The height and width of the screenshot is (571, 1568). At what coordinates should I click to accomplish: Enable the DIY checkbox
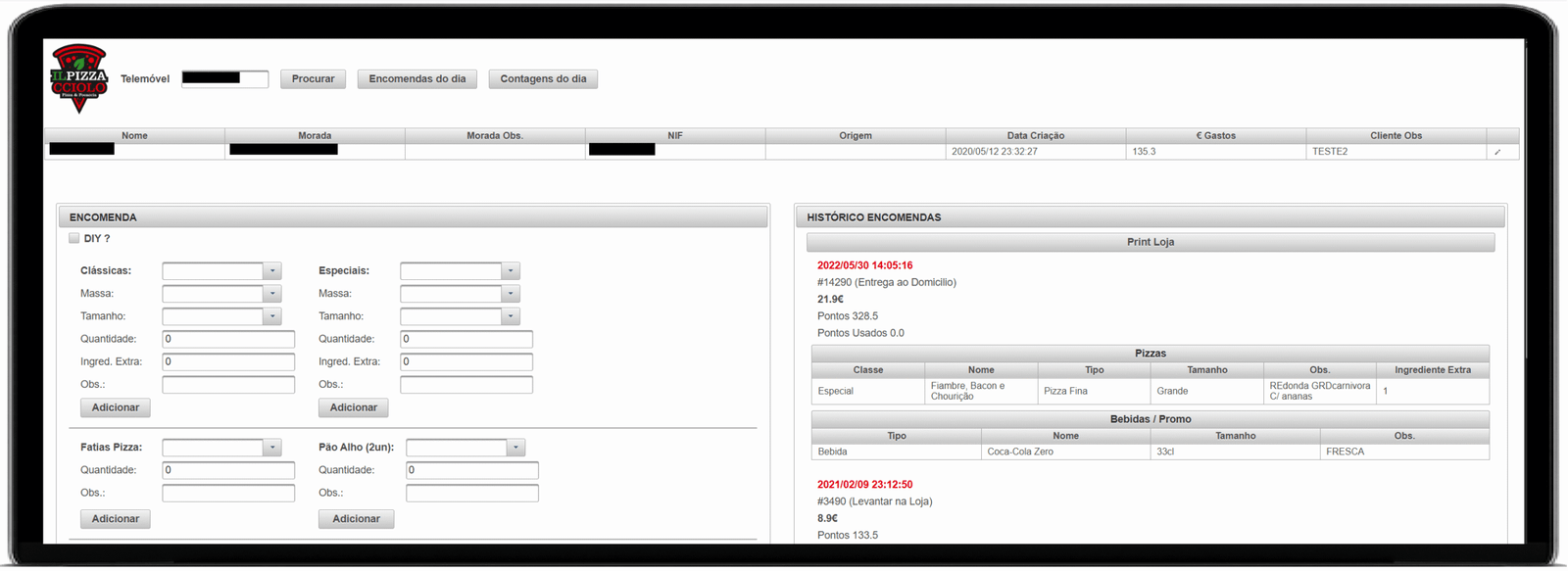pyautogui.click(x=74, y=238)
